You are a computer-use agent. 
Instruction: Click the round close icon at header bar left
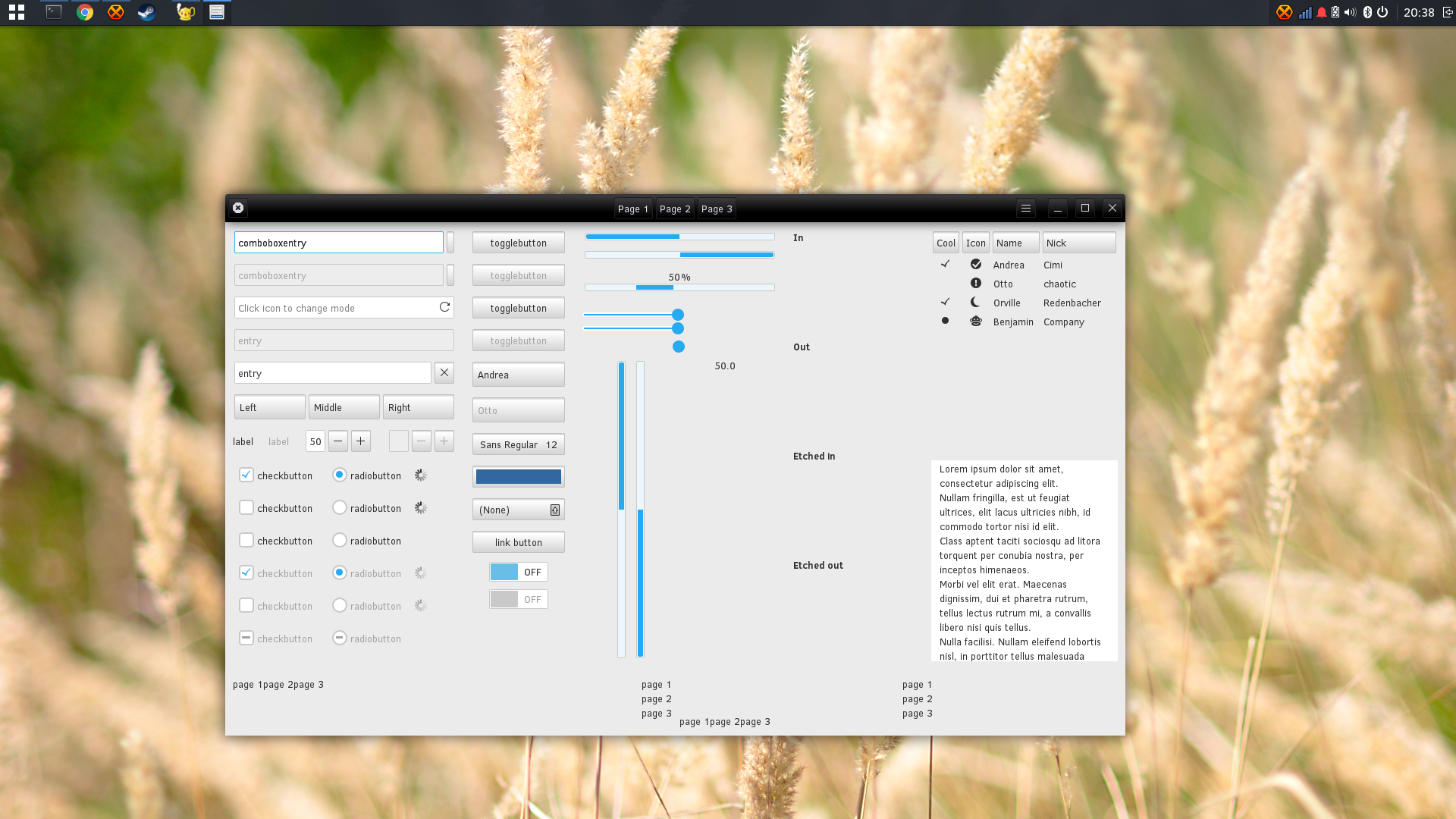coord(238,208)
